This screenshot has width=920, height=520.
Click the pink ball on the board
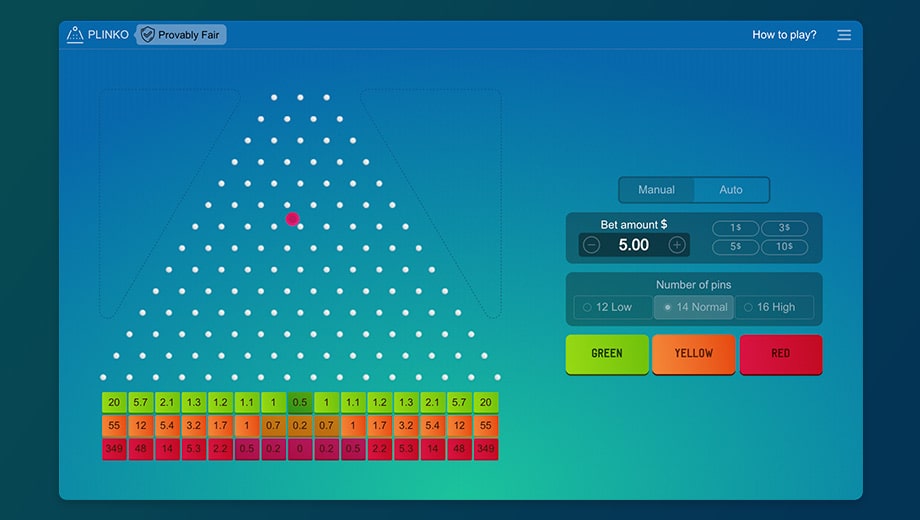[x=292, y=218]
